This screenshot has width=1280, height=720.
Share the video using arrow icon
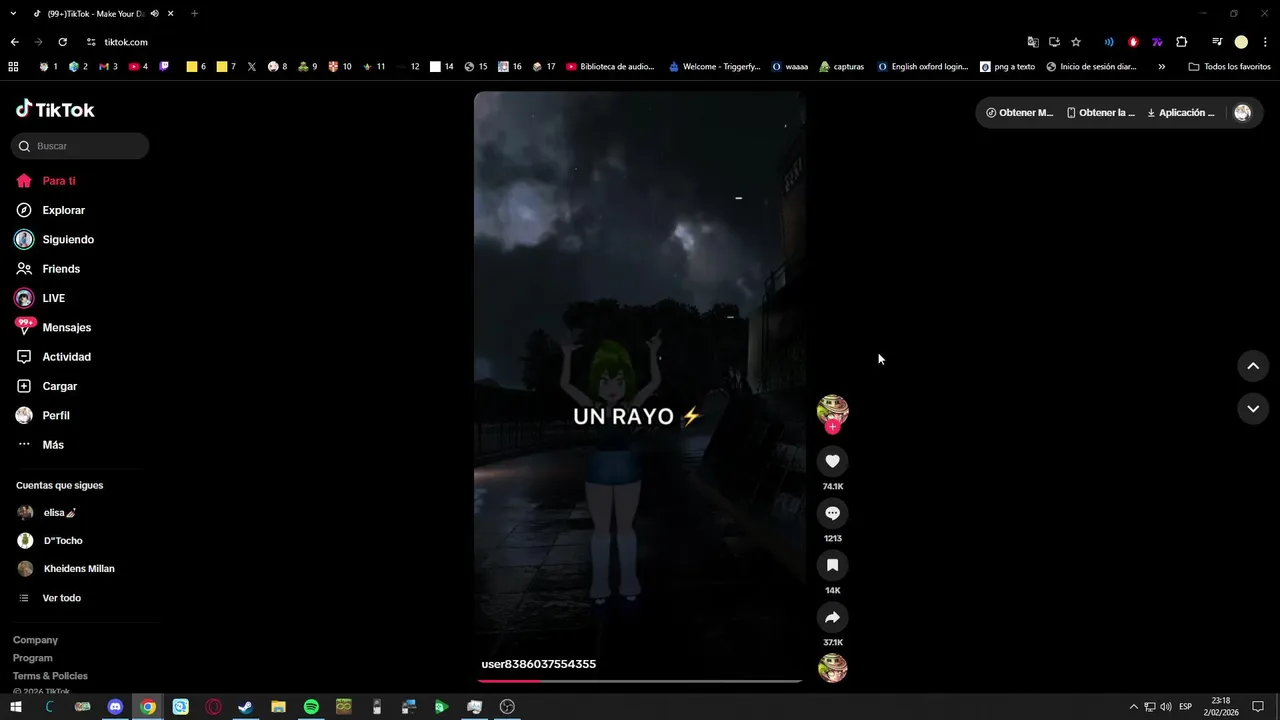click(832, 617)
